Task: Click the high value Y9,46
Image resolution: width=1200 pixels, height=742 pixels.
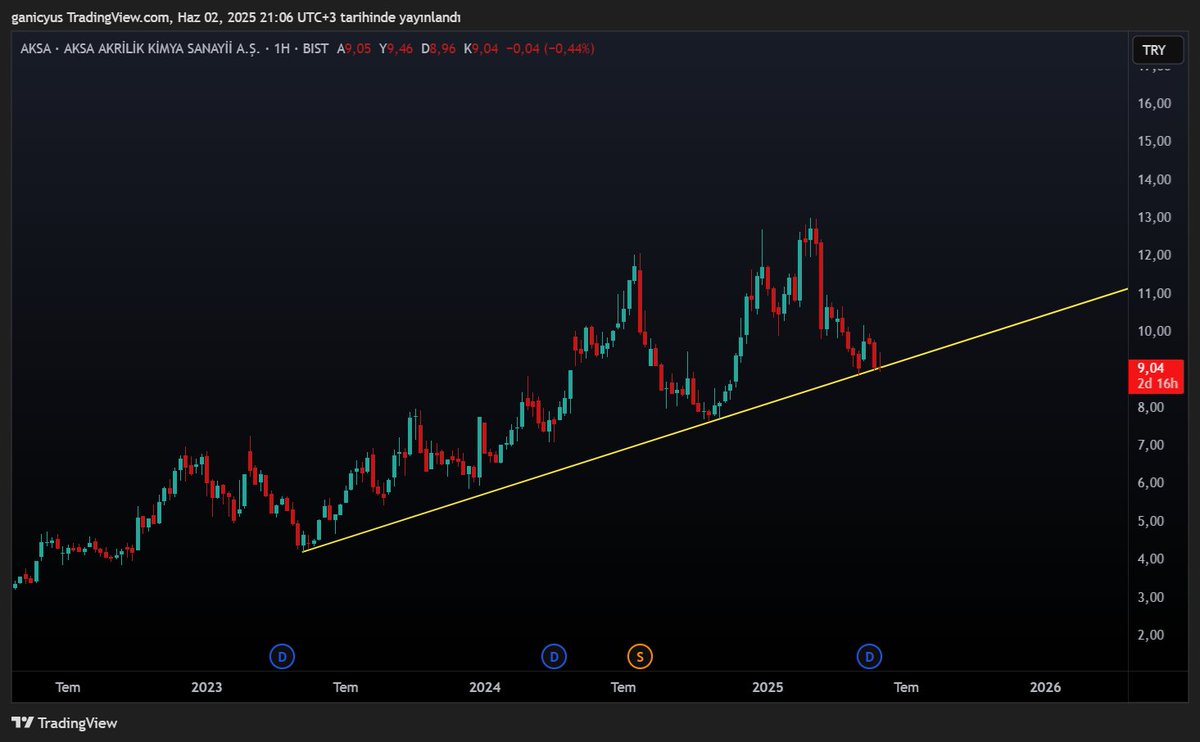Action: tap(396, 48)
